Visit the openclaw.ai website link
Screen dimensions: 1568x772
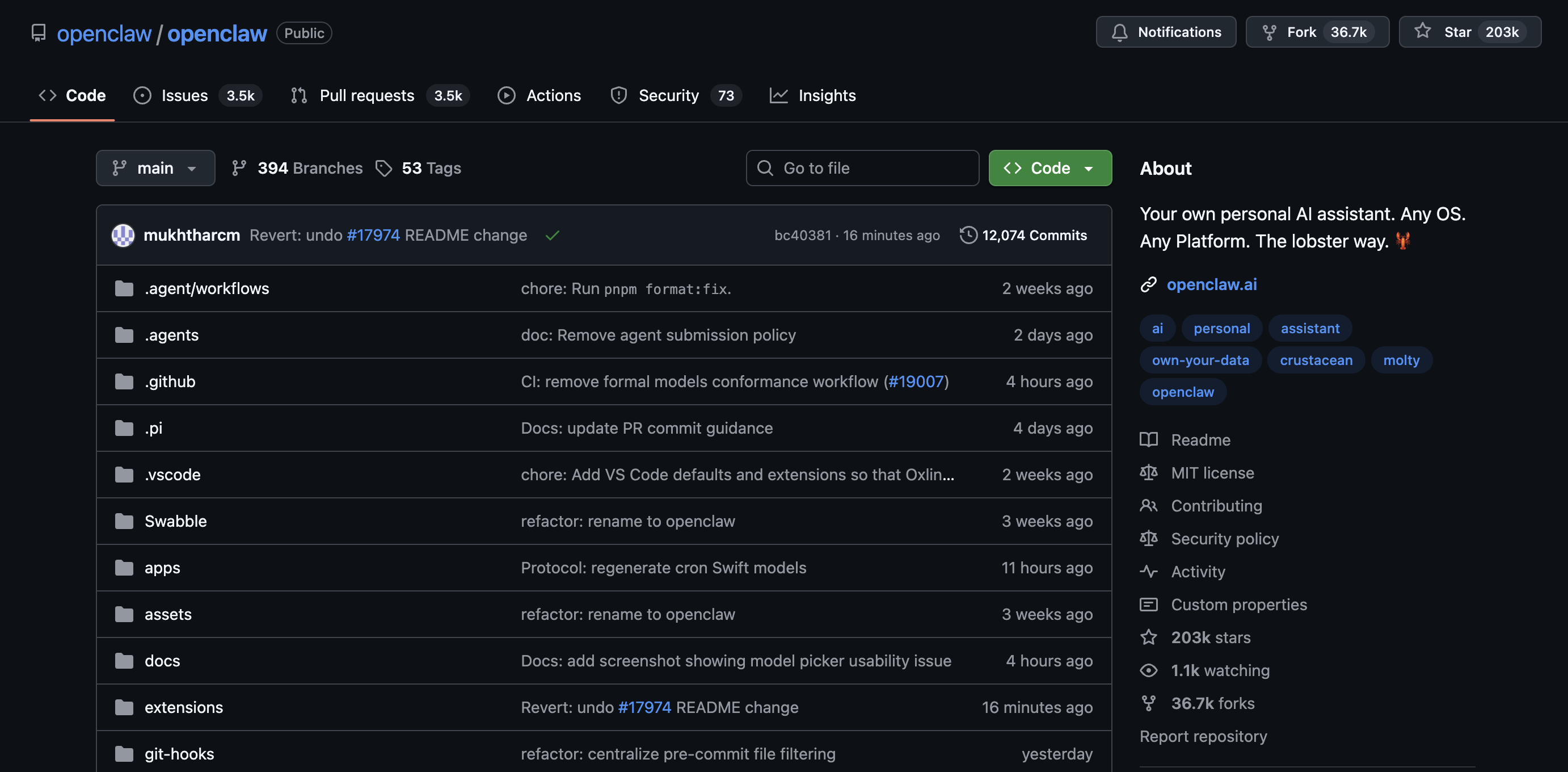[1211, 284]
